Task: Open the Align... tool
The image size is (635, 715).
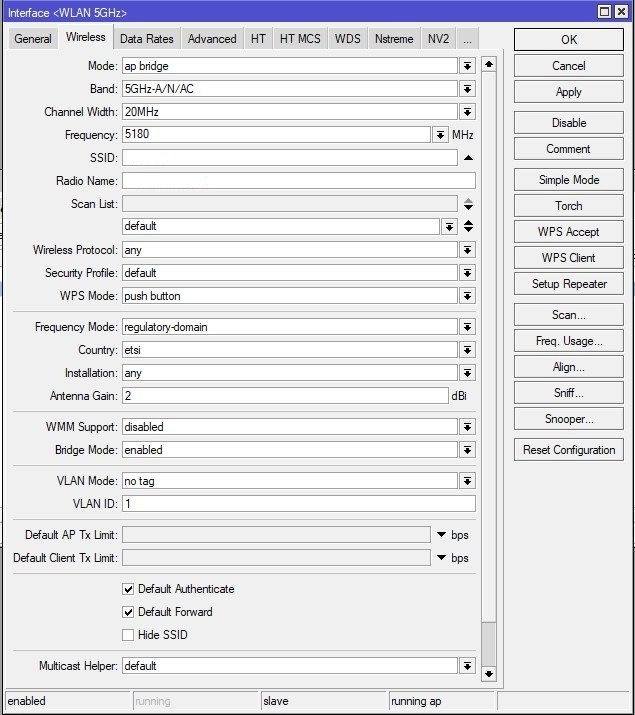Action: coord(569,367)
